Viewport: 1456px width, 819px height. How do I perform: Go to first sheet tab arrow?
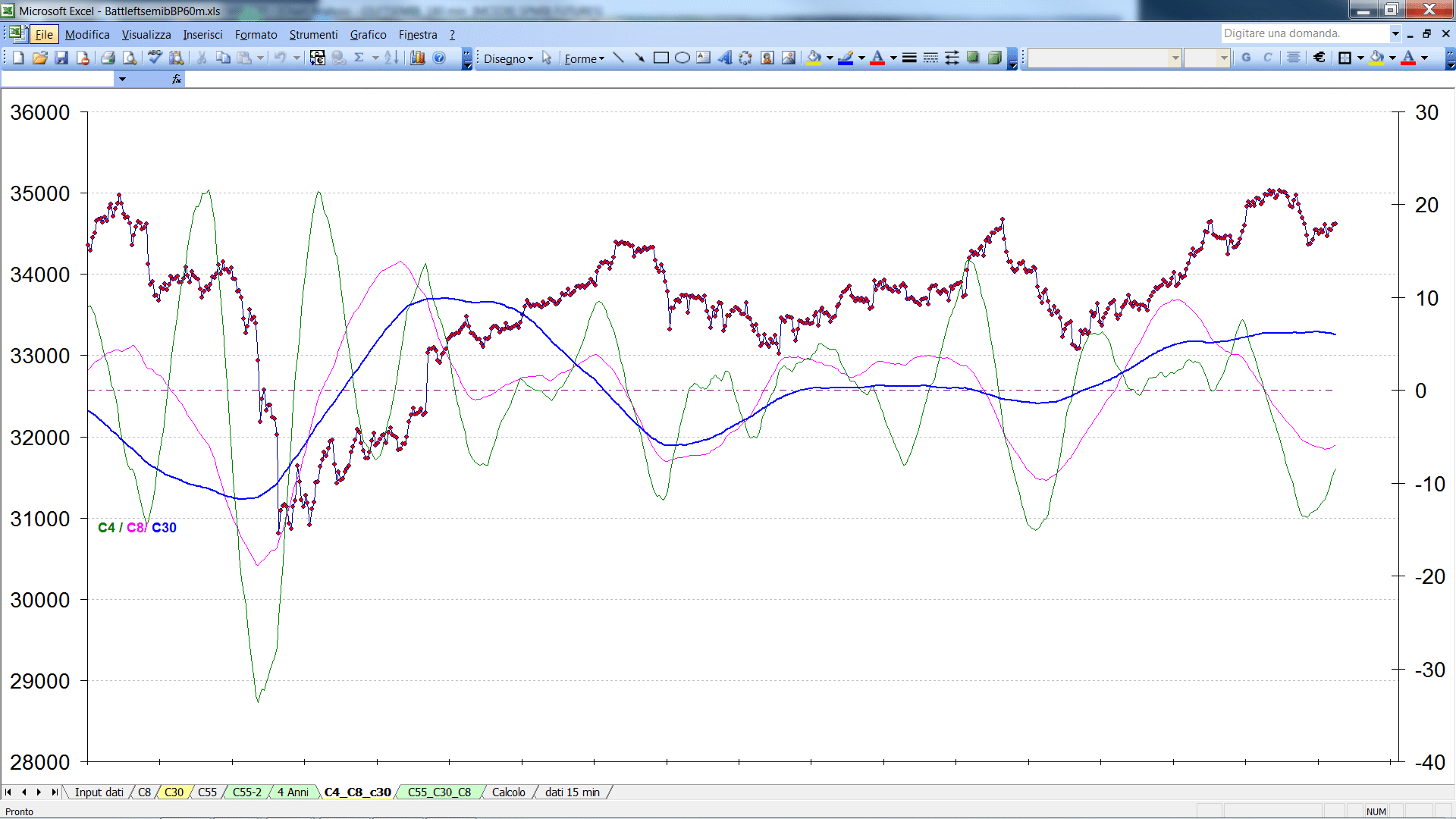8,792
